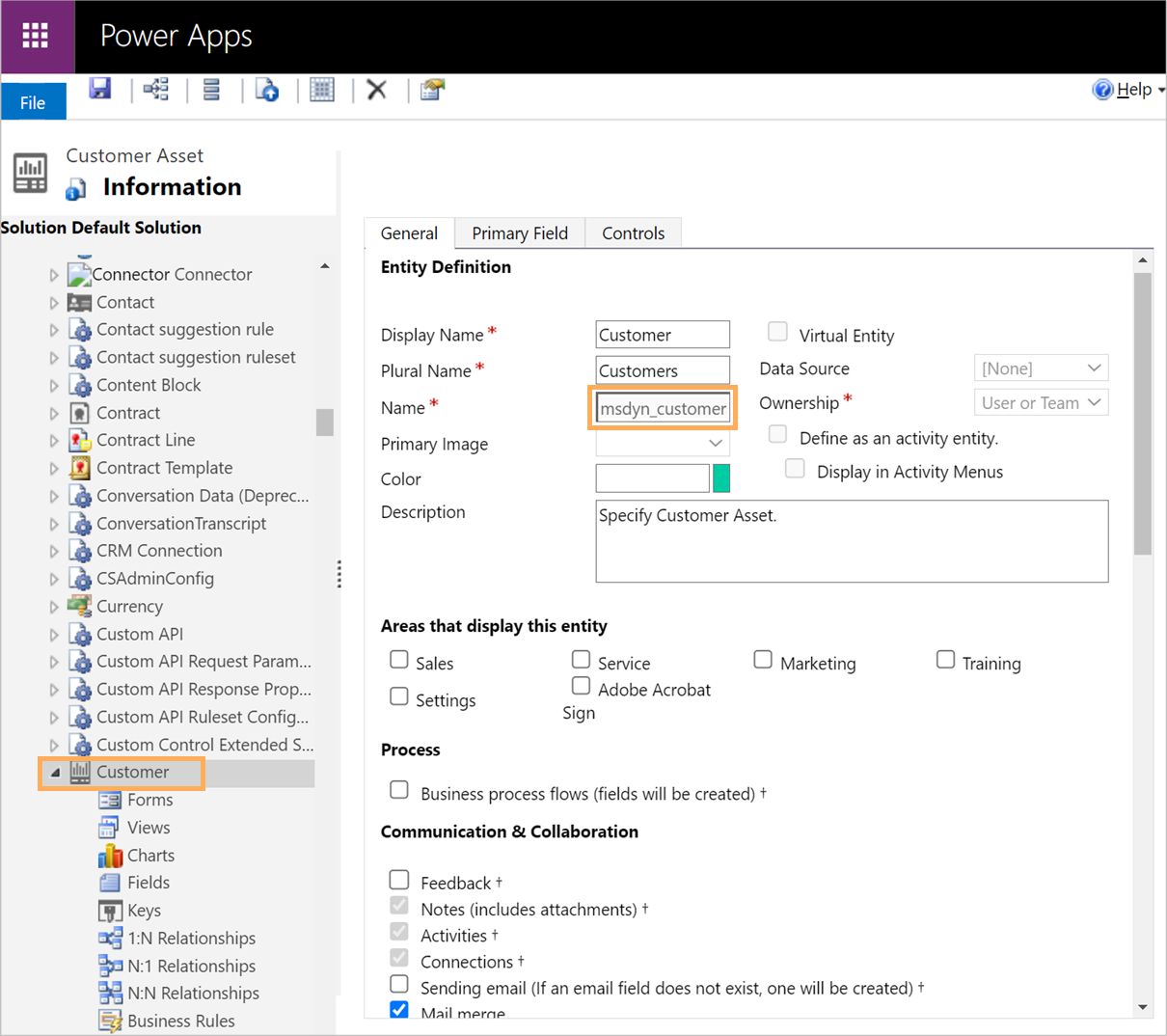The width and height of the screenshot is (1167, 1036).
Task: Click the Plural Name field
Action: pos(663,370)
